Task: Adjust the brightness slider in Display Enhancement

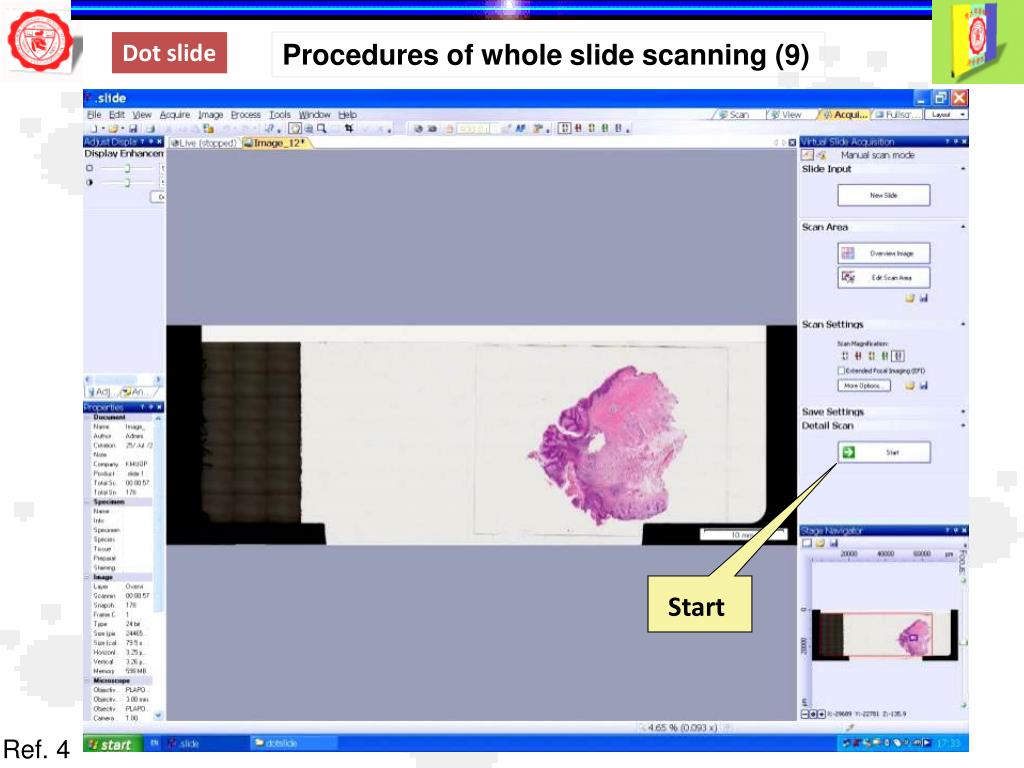Action: tap(127, 168)
